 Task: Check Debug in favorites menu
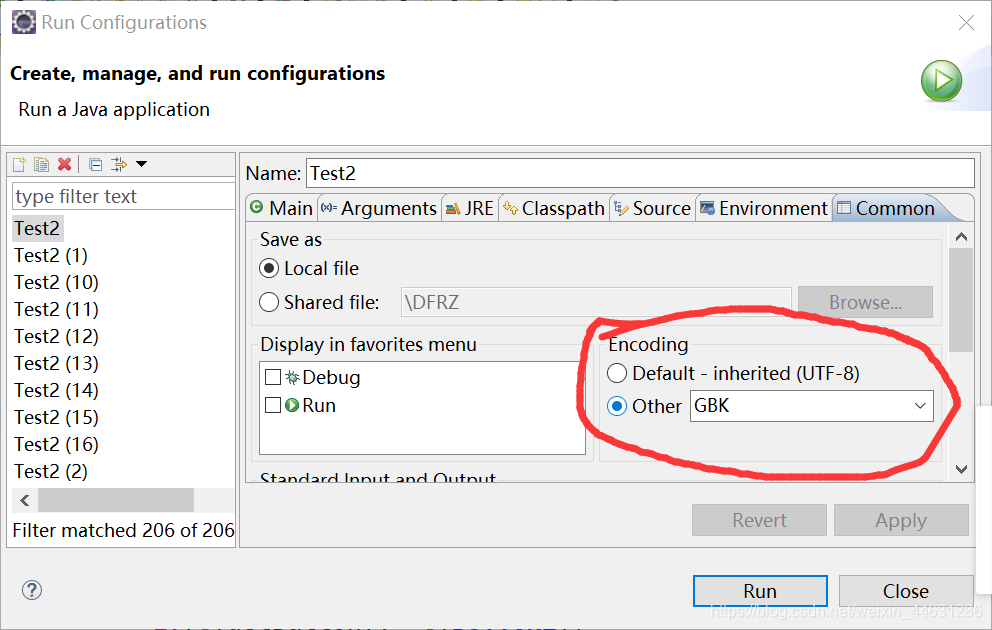coord(273,378)
